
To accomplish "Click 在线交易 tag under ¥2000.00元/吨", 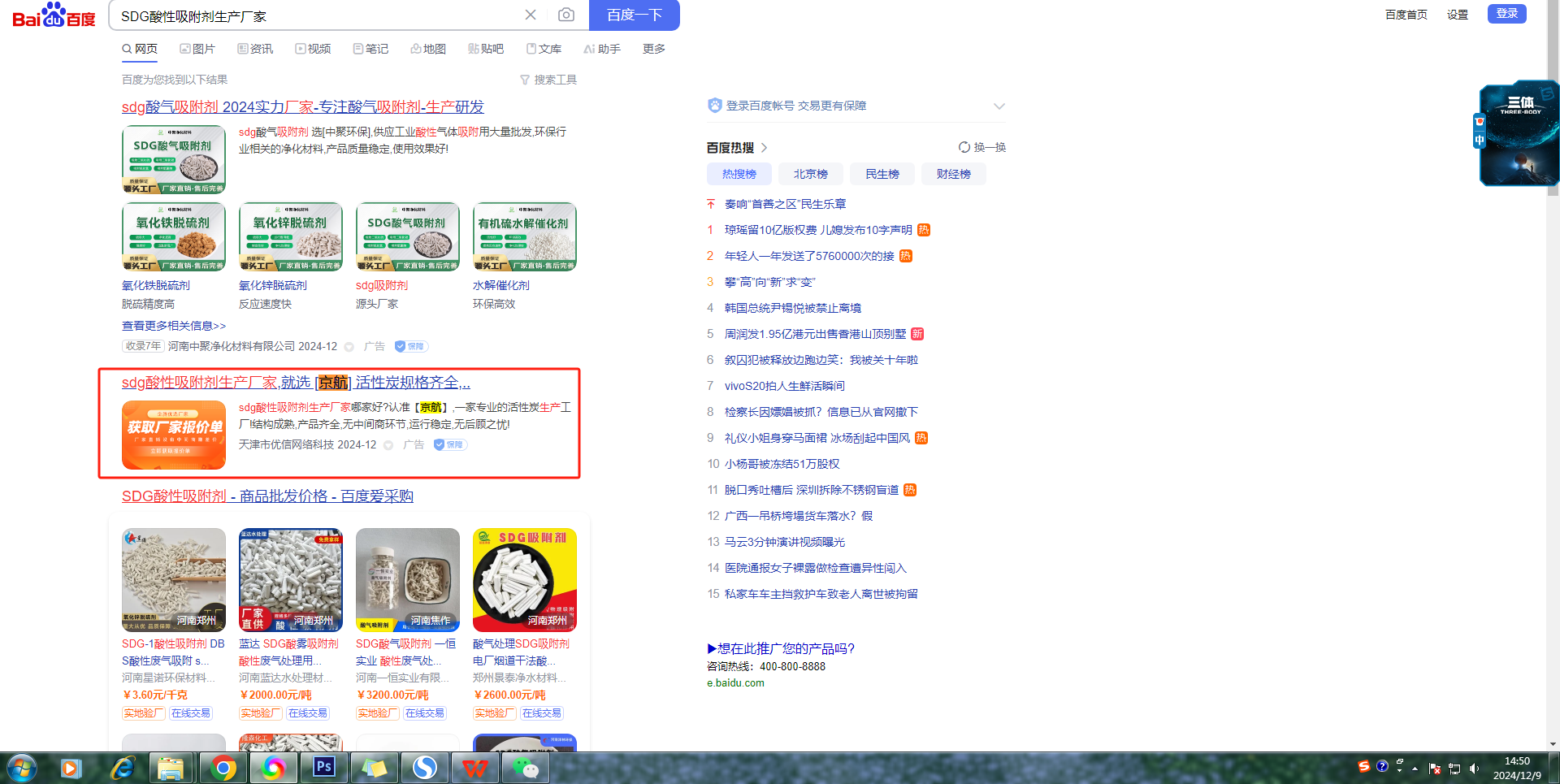I will [308, 713].
